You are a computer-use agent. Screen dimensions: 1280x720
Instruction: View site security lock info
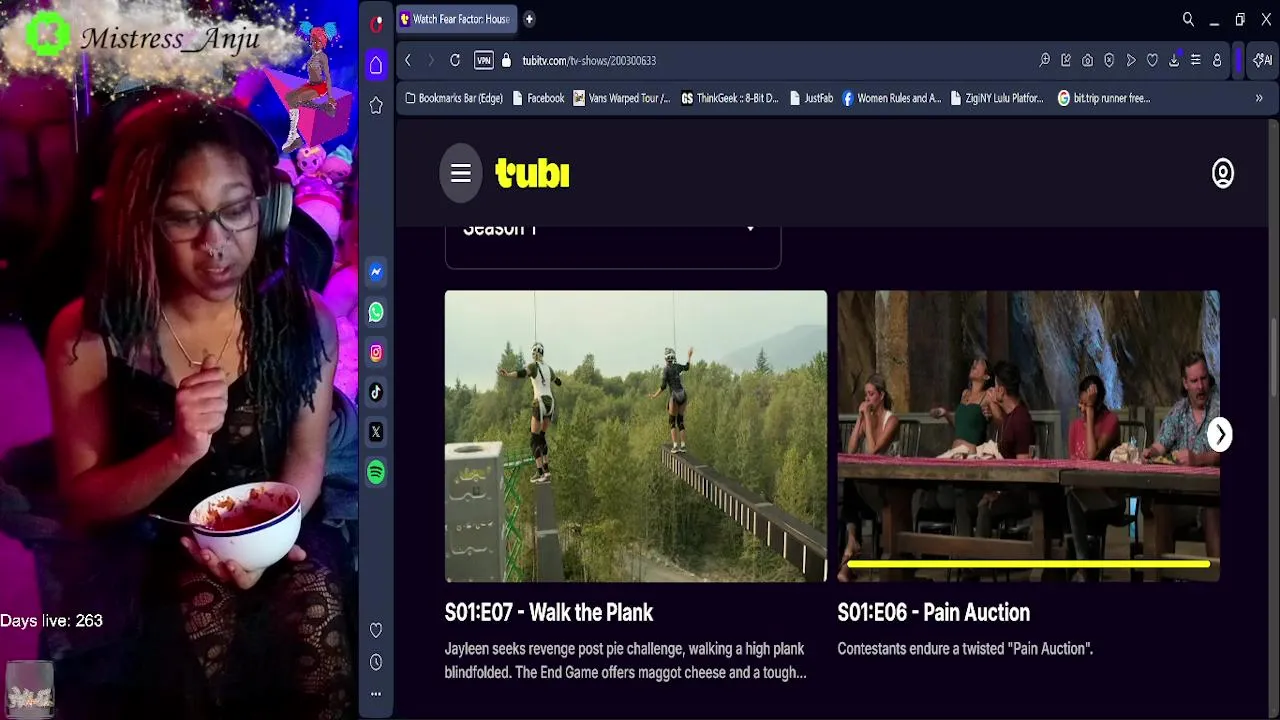click(506, 60)
